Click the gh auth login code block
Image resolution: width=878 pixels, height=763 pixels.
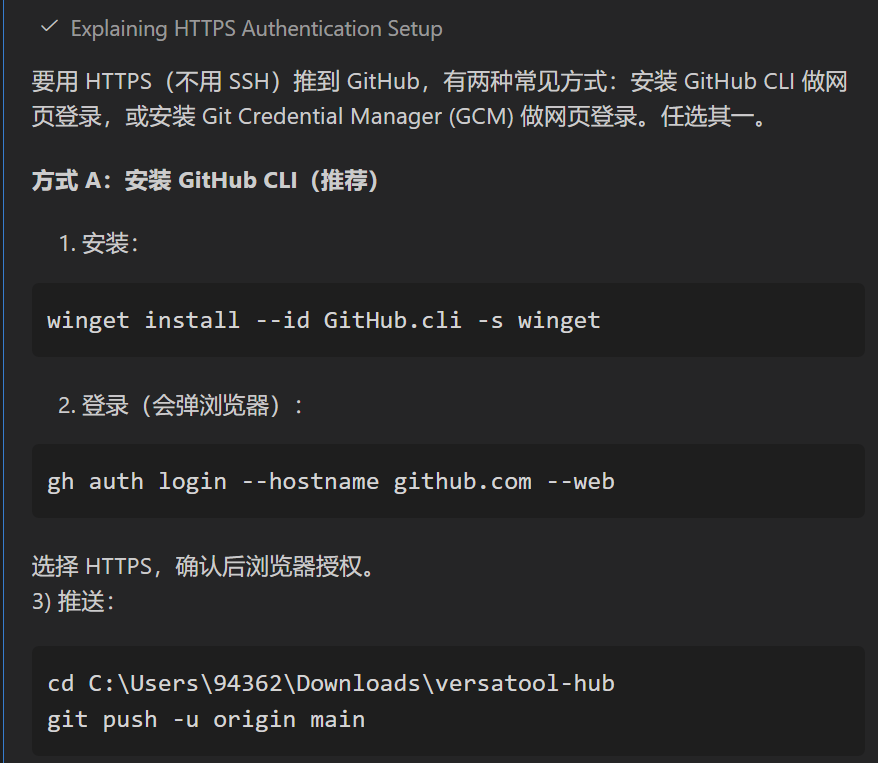pos(448,481)
